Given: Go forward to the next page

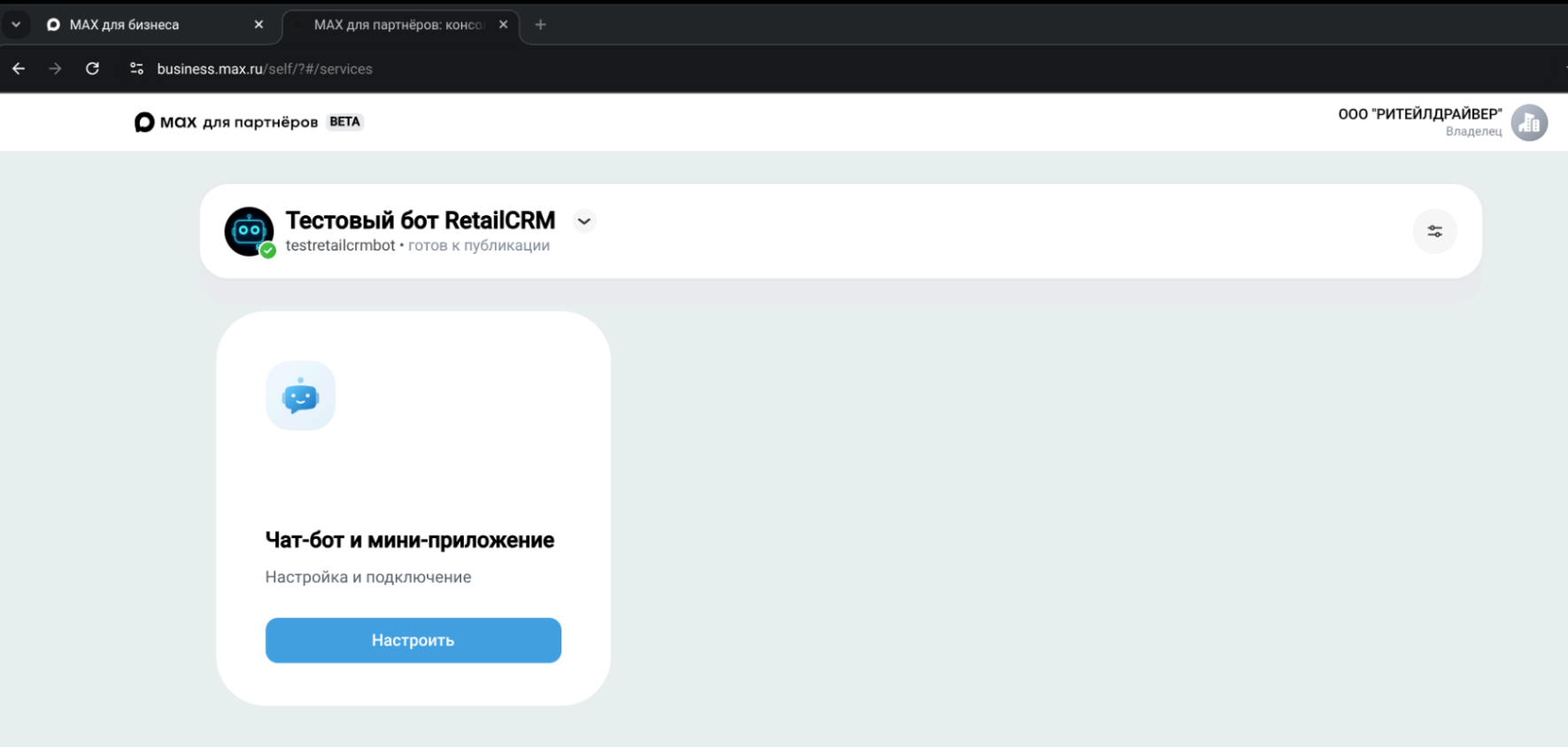Looking at the screenshot, I should click(55, 69).
